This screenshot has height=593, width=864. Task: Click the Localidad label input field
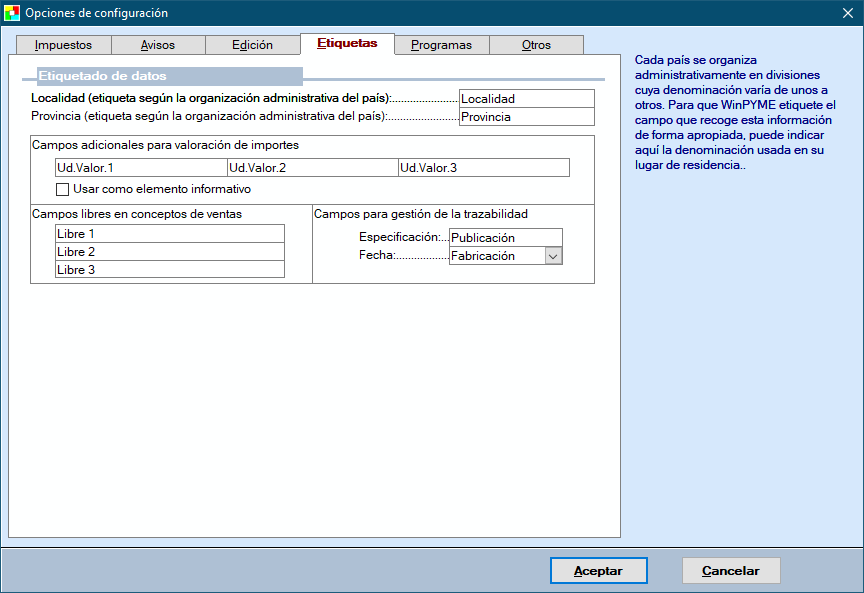click(x=526, y=99)
